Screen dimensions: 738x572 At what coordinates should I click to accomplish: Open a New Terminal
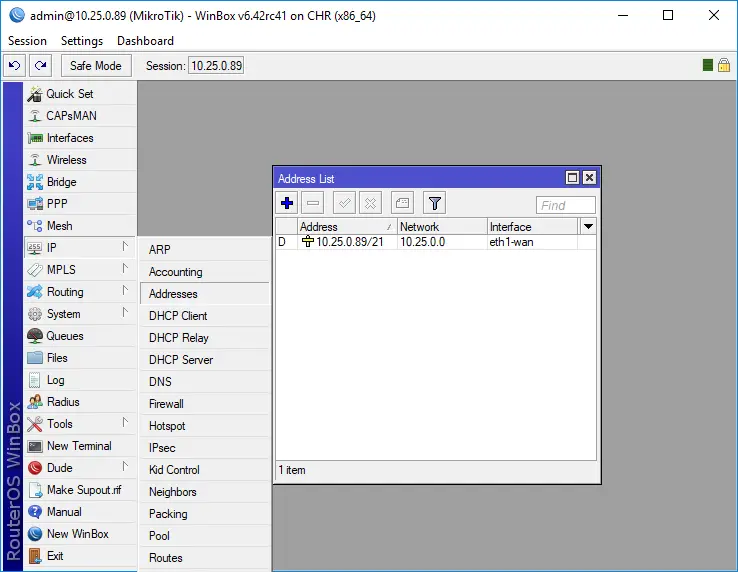(80, 446)
